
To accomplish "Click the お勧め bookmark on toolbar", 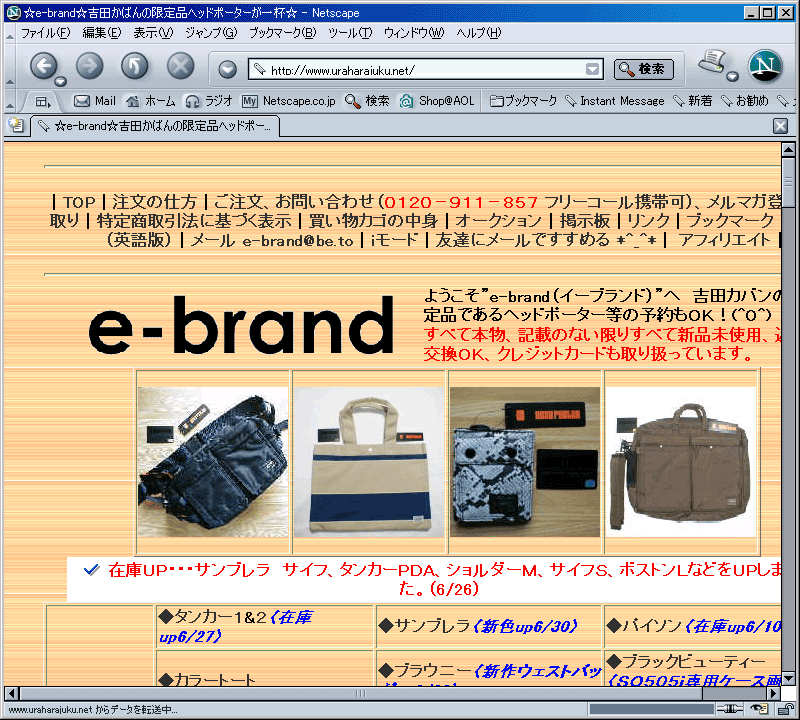I will point(744,101).
